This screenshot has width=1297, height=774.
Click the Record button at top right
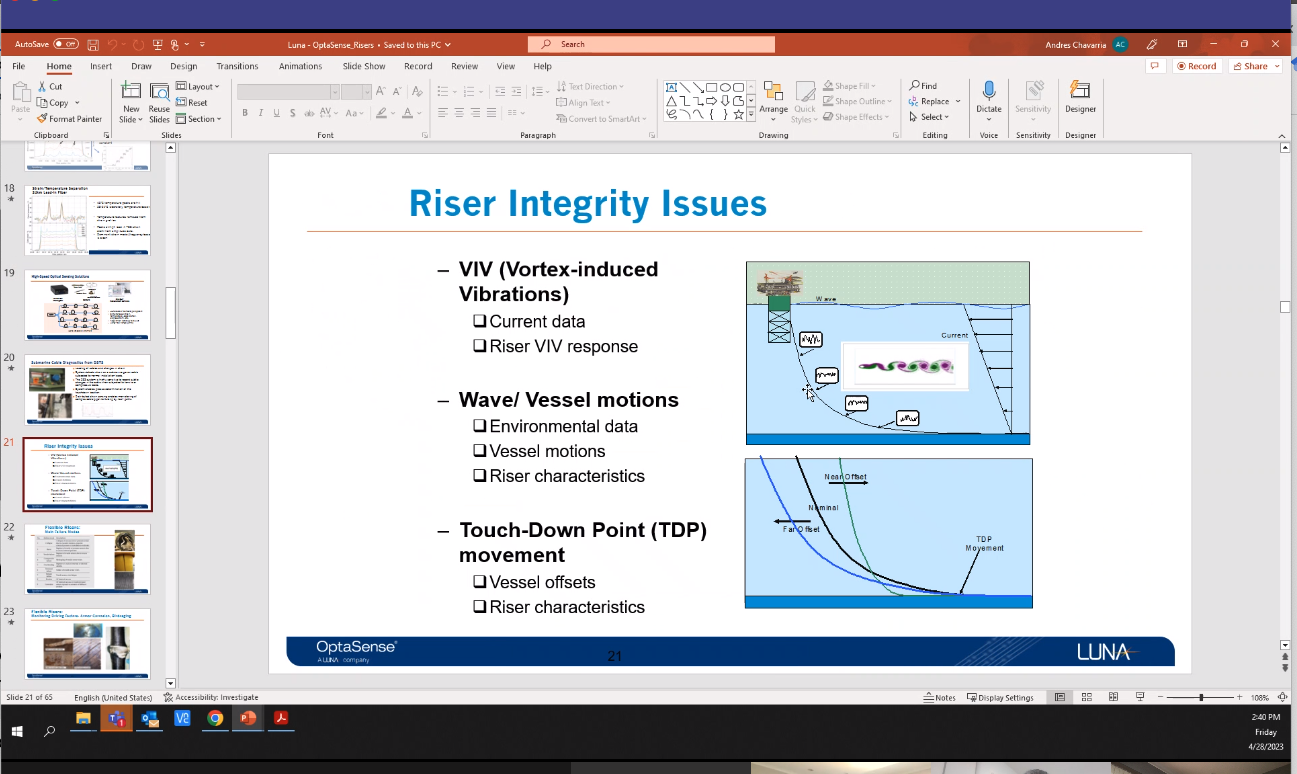pyautogui.click(x=1197, y=66)
